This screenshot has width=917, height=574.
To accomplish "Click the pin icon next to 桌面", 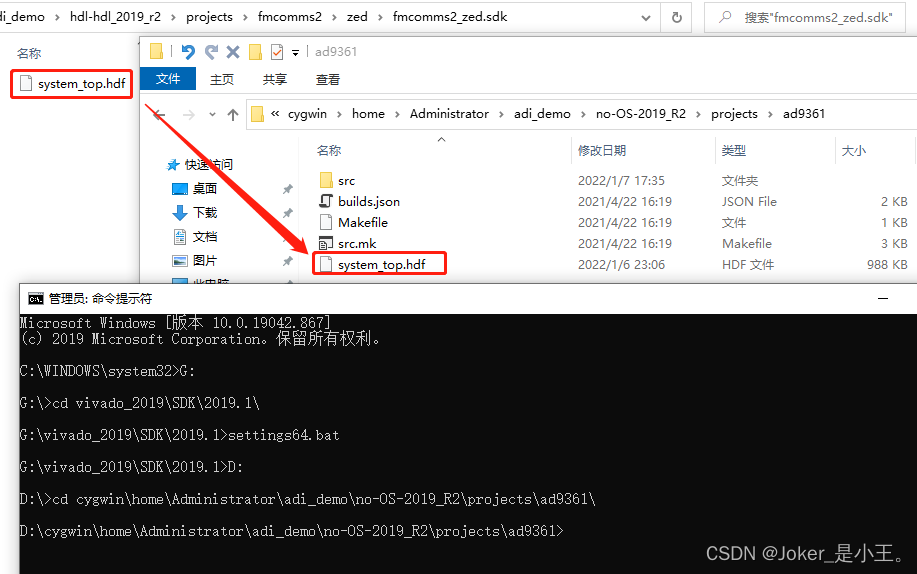I will tap(288, 189).
